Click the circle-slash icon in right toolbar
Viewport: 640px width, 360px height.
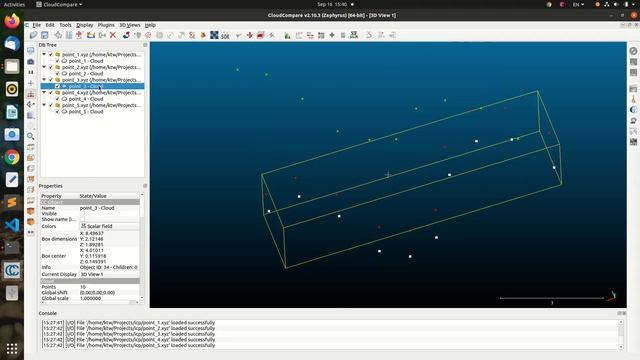click(x=633, y=51)
